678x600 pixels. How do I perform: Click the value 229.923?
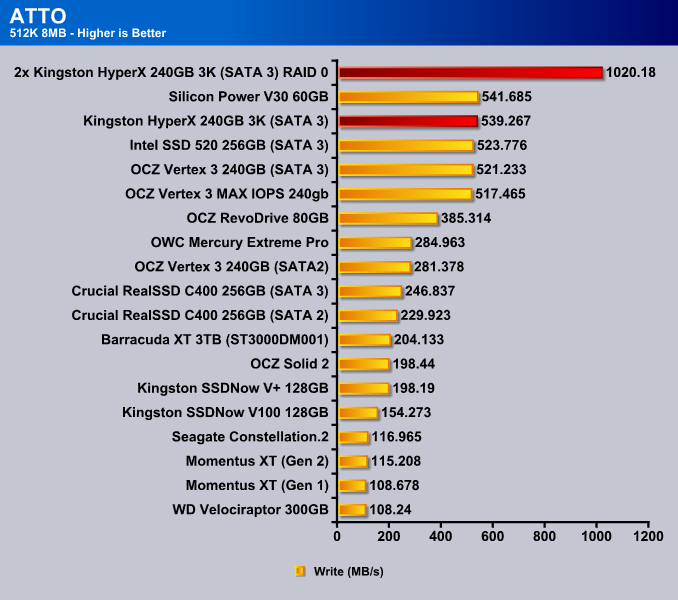coord(425,315)
